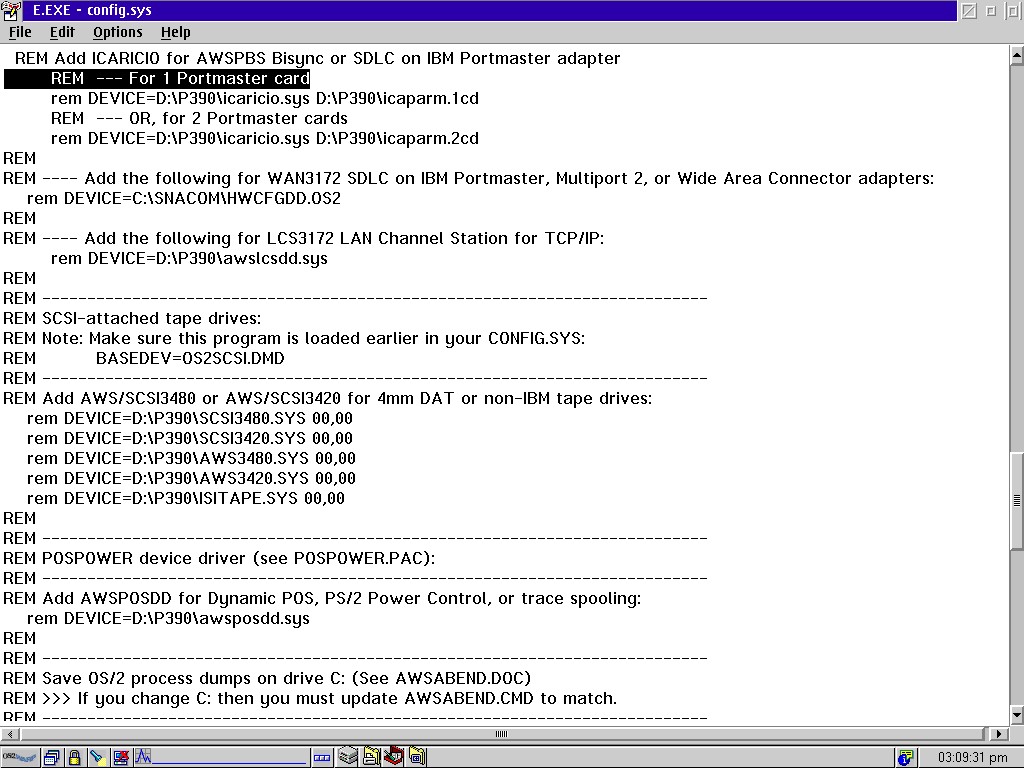Open the printer folder icon in tray
1024x768 pixels.
click(x=371, y=756)
